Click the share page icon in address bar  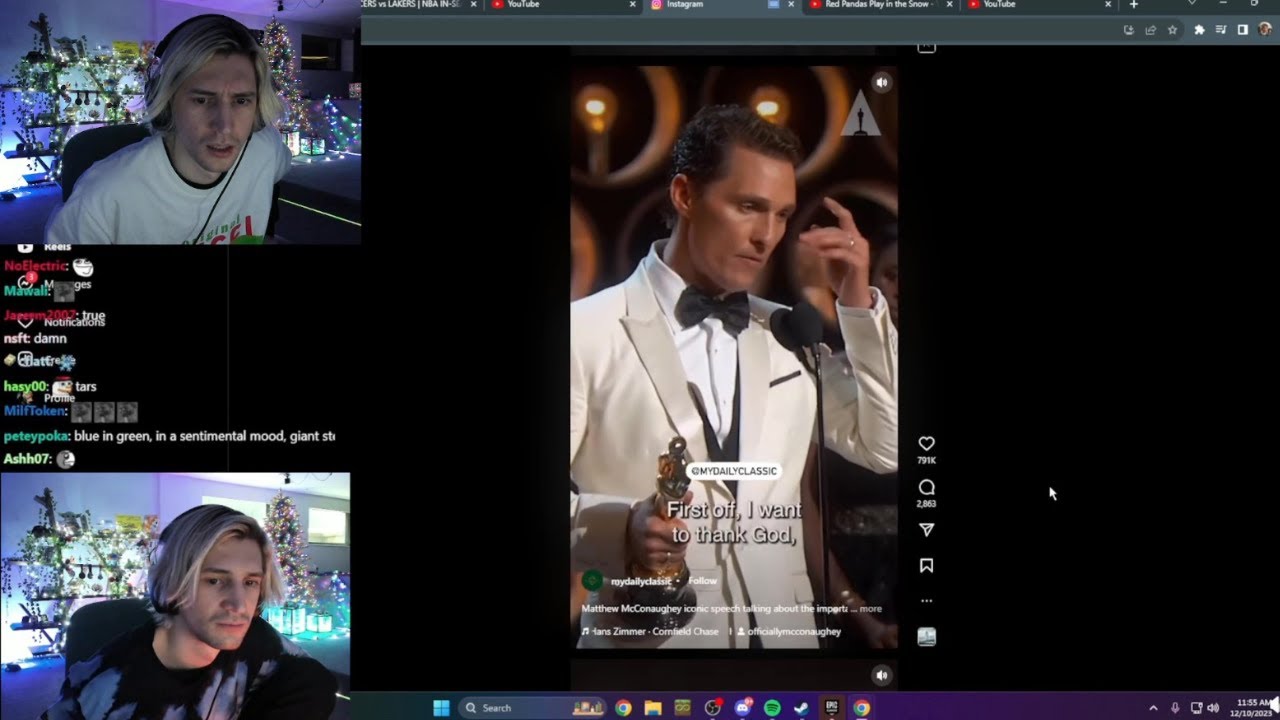[1150, 30]
